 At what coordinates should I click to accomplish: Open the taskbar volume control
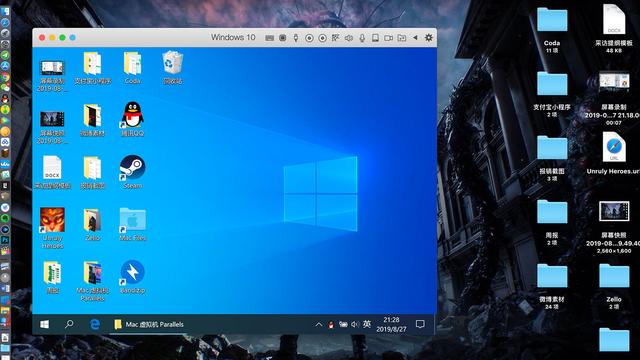click(x=355, y=324)
